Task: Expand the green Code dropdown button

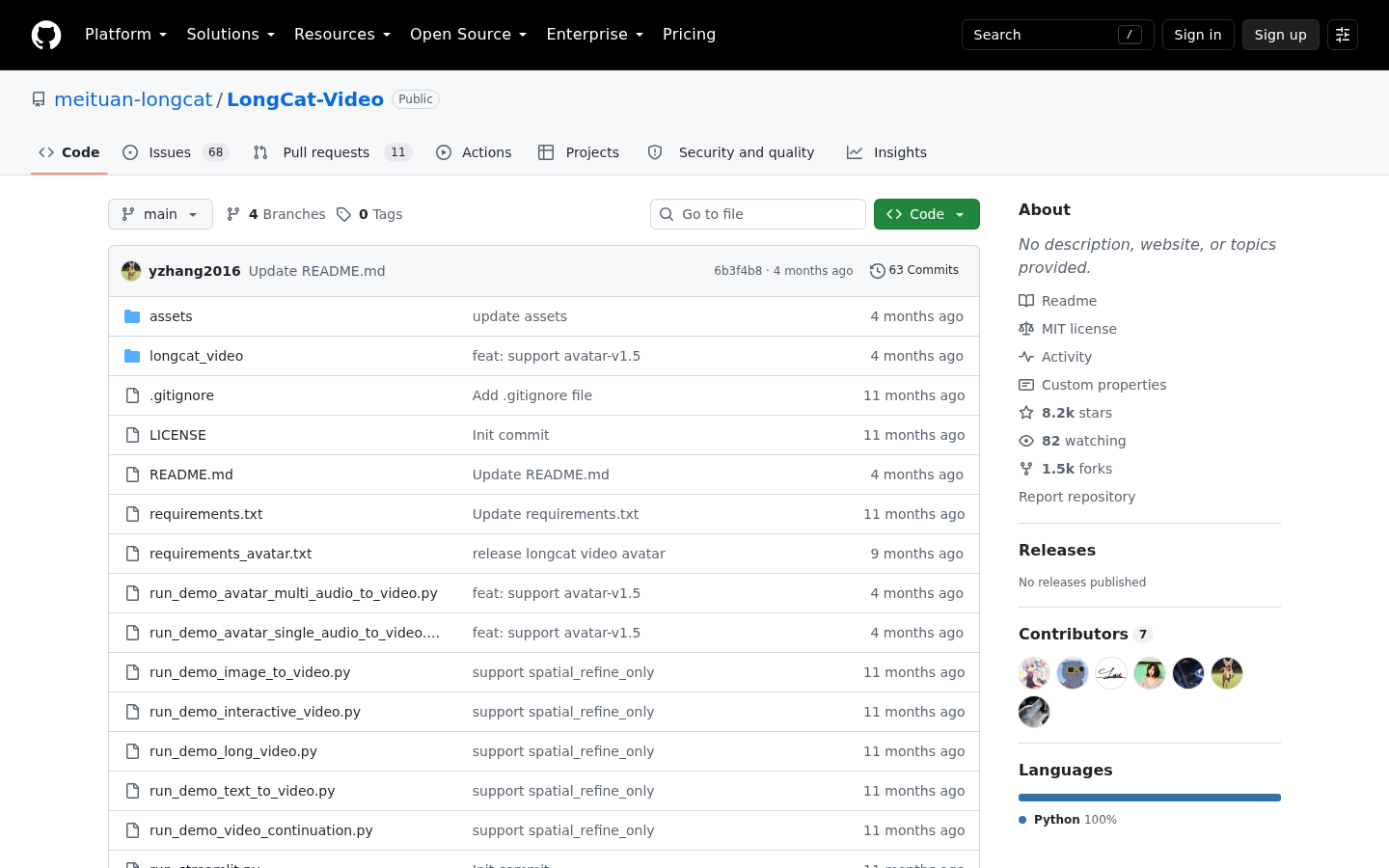Action: (x=926, y=214)
